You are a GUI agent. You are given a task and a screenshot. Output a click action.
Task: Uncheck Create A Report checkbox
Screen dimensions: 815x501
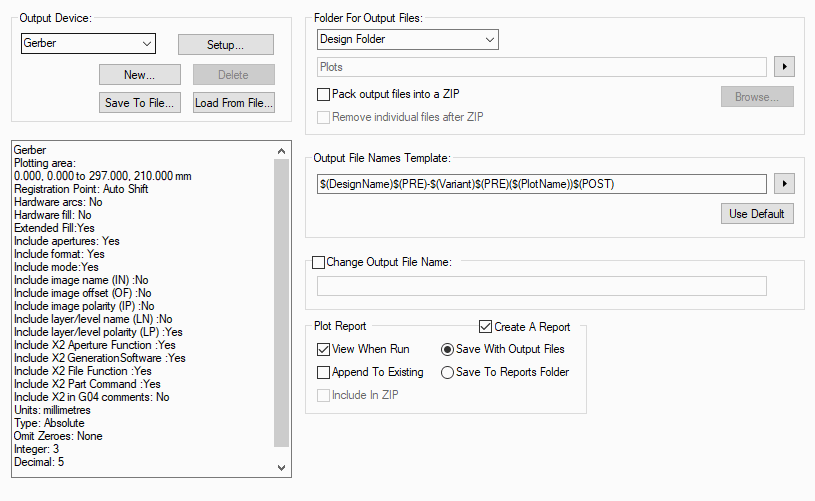pos(486,327)
